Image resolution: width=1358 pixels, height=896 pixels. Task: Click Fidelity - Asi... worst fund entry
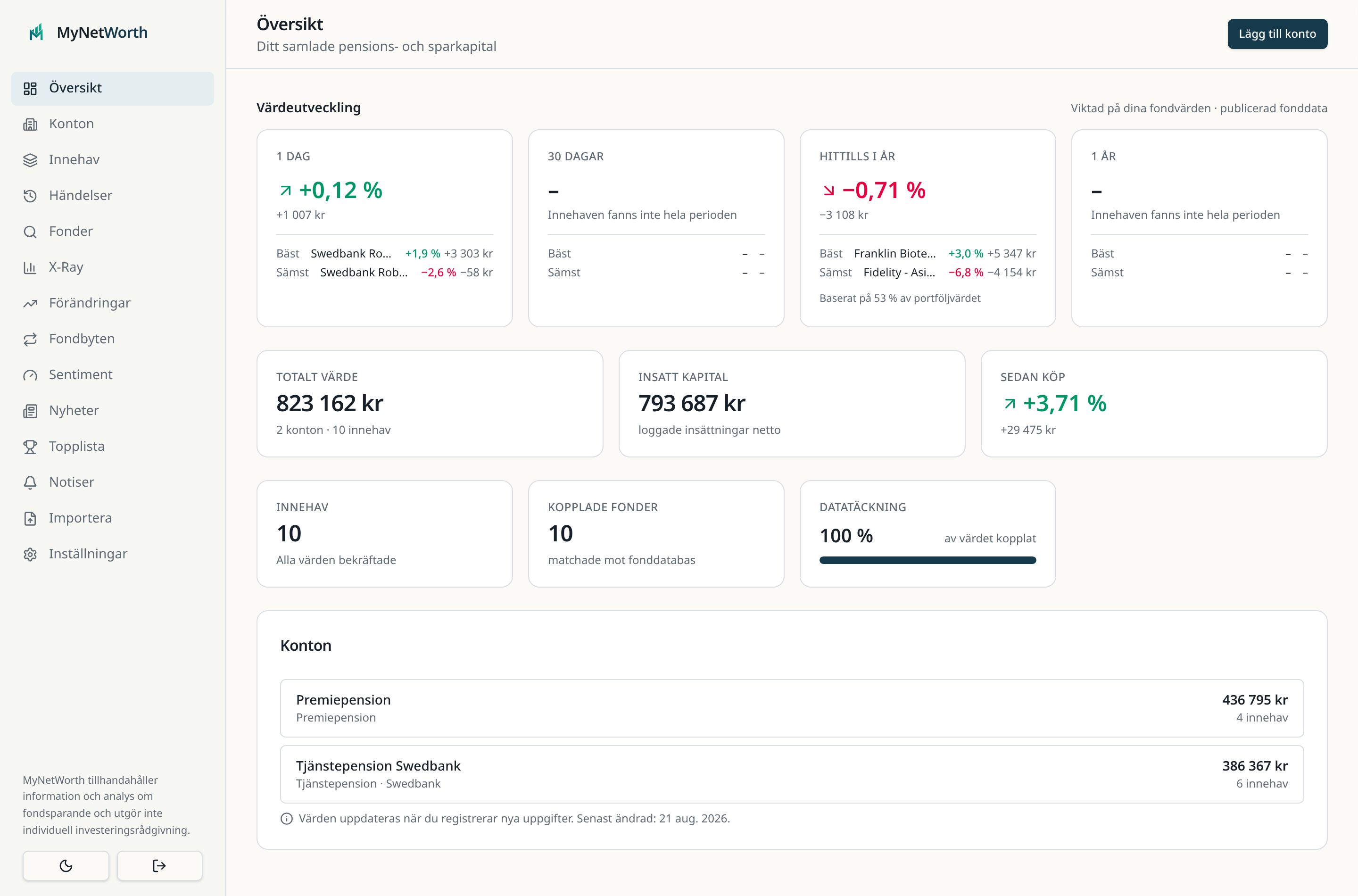[899, 273]
